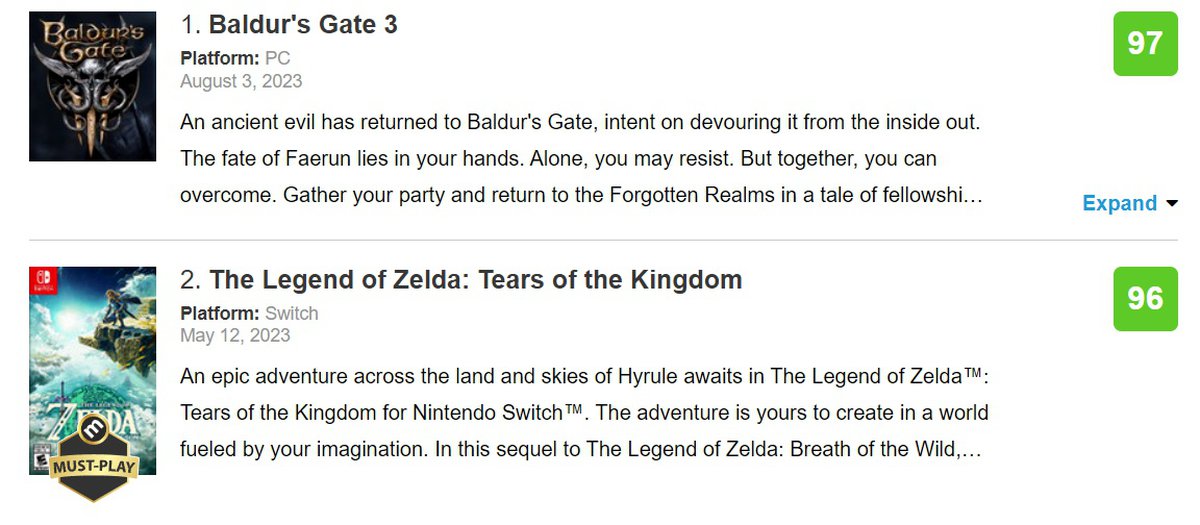The width and height of the screenshot is (1200, 525).
Task: Open the Baldur's Gate 3 cover art
Action: pyautogui.click(x=92, y=86)
